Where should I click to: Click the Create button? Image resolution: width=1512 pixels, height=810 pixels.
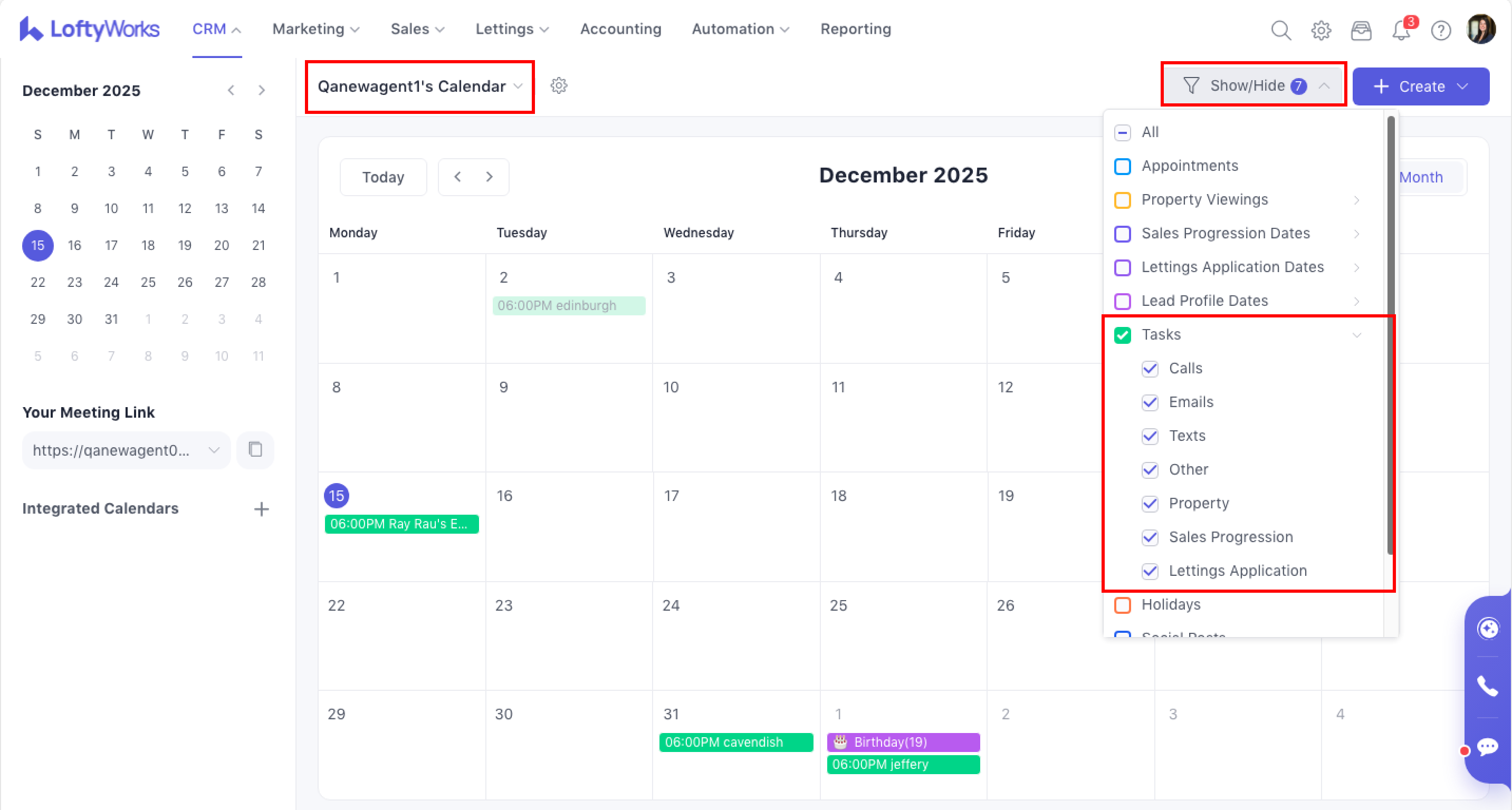(1420, 86)
